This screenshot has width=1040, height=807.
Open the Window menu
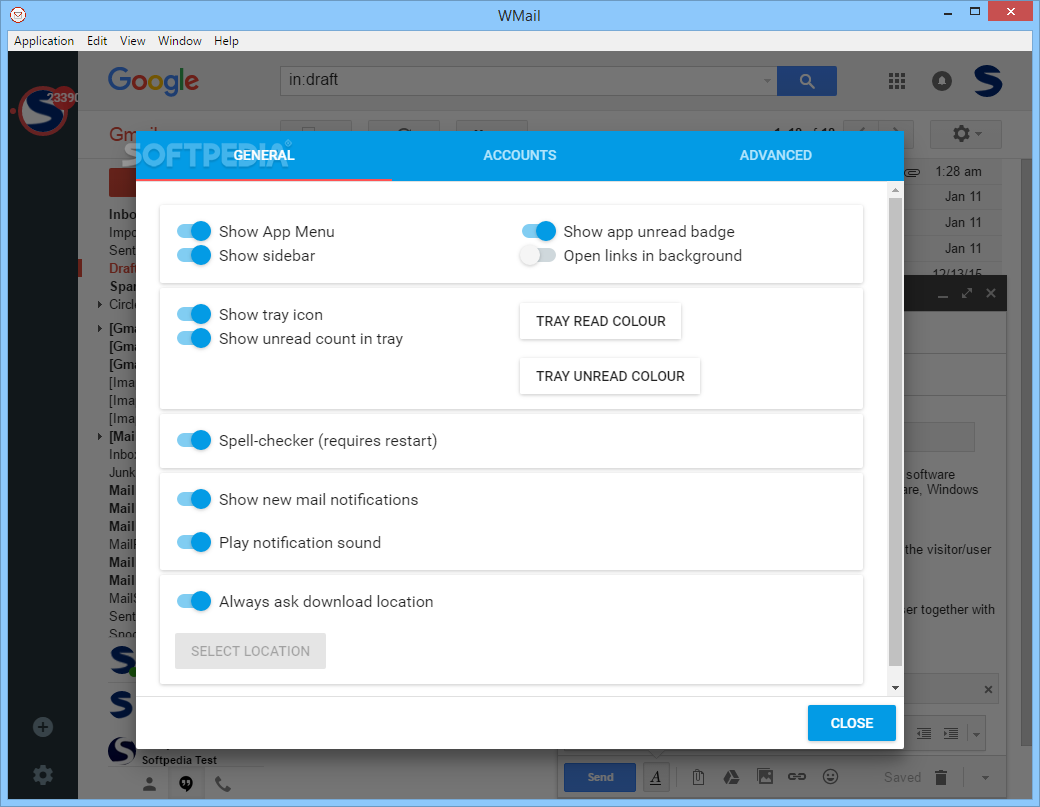[180, 41]
